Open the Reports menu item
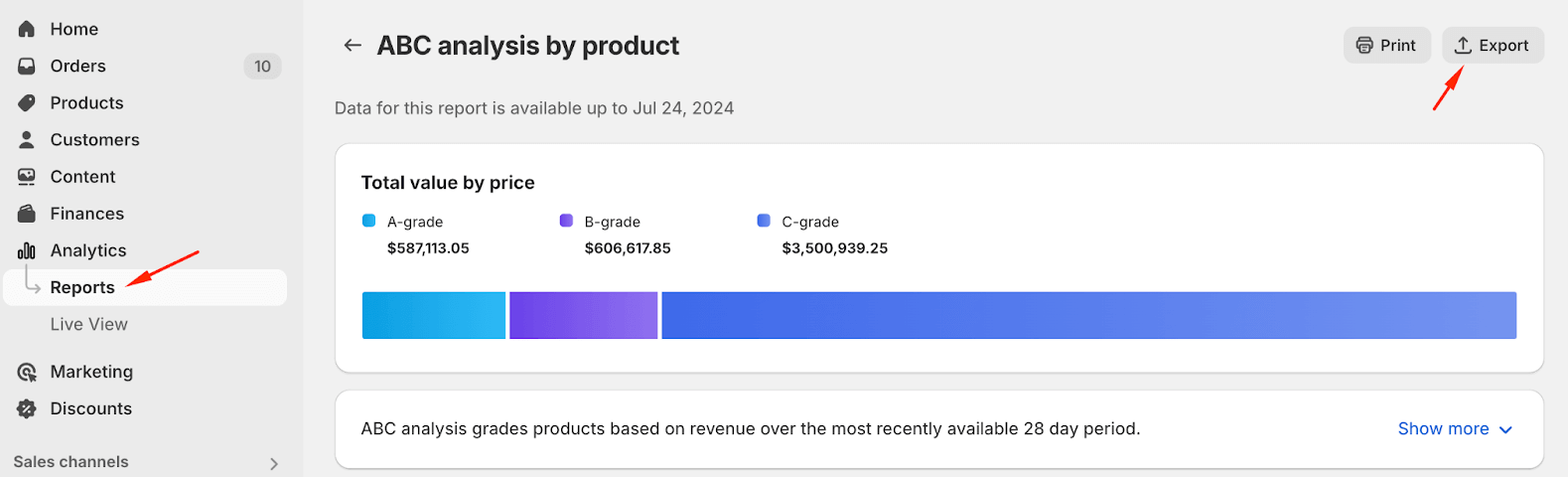Screen dimensions: 1568x477 coord(82,287)
